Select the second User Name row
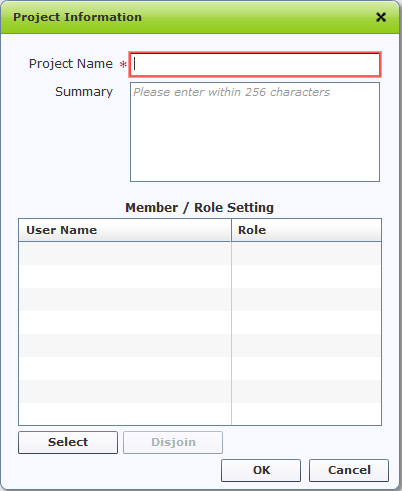The width and height of the screenshot is (402, 491). [x=125, y=276]
